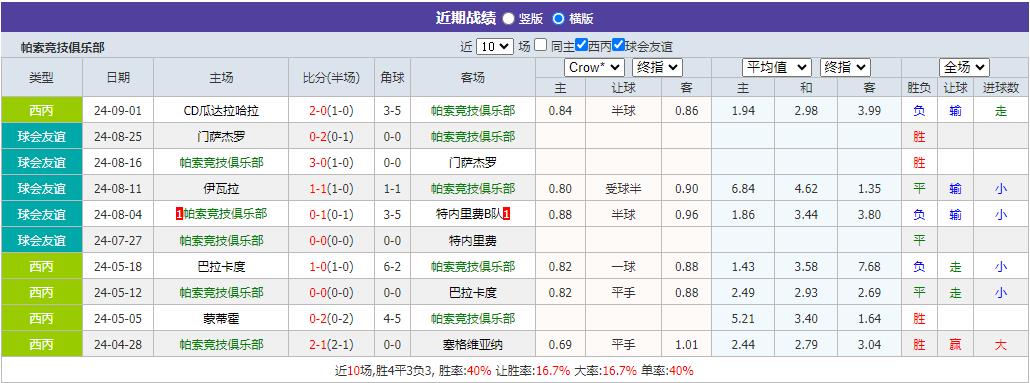Click the score 0-1(0-1) on 24-08-04

[331, 214]
